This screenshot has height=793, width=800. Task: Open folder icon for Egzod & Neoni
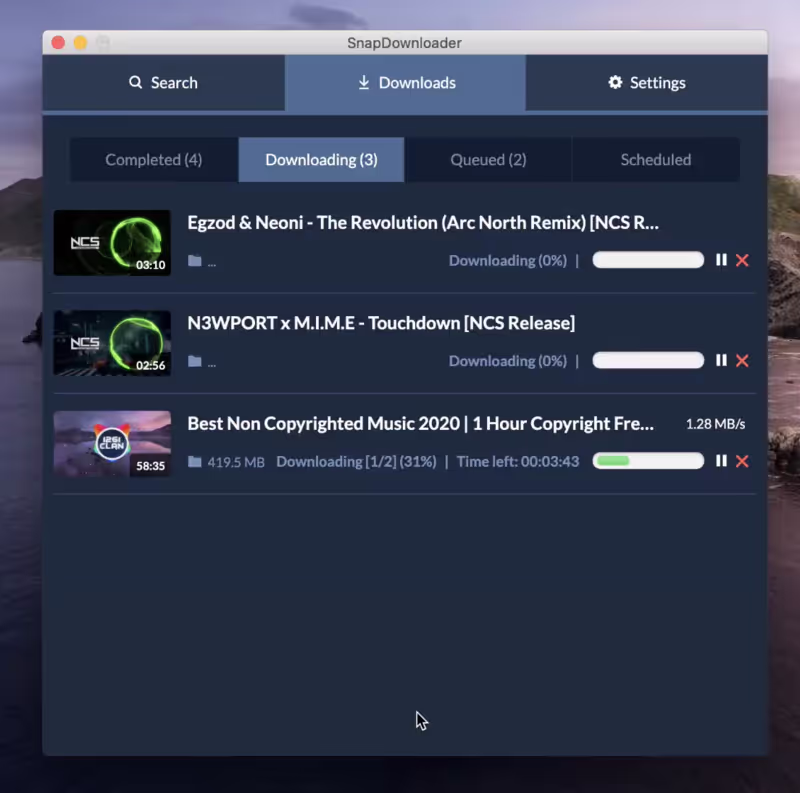point(194,261)
